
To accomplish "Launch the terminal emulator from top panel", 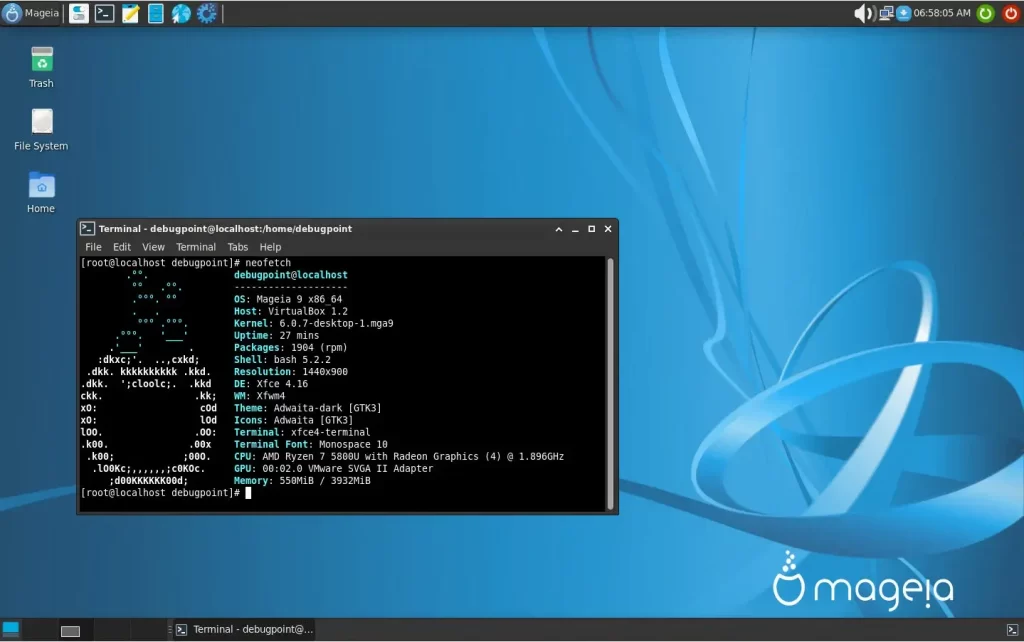I will 104,13.
